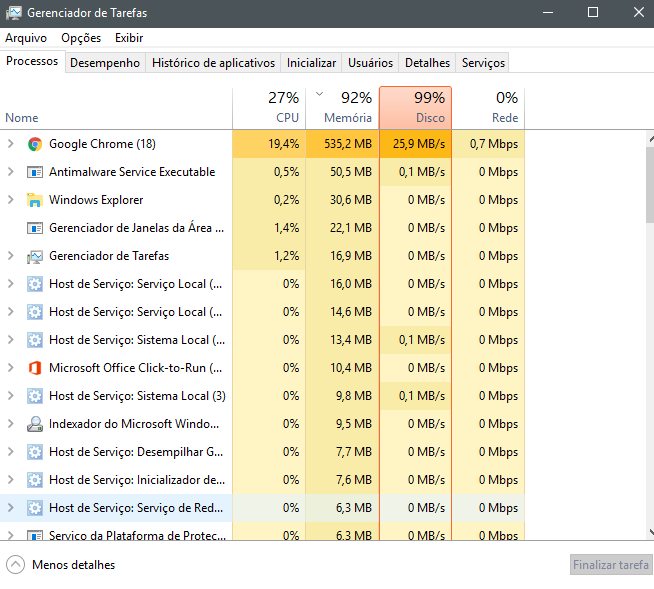
Task: Sort by the CPU column header
Action: (x=269, y=108)
